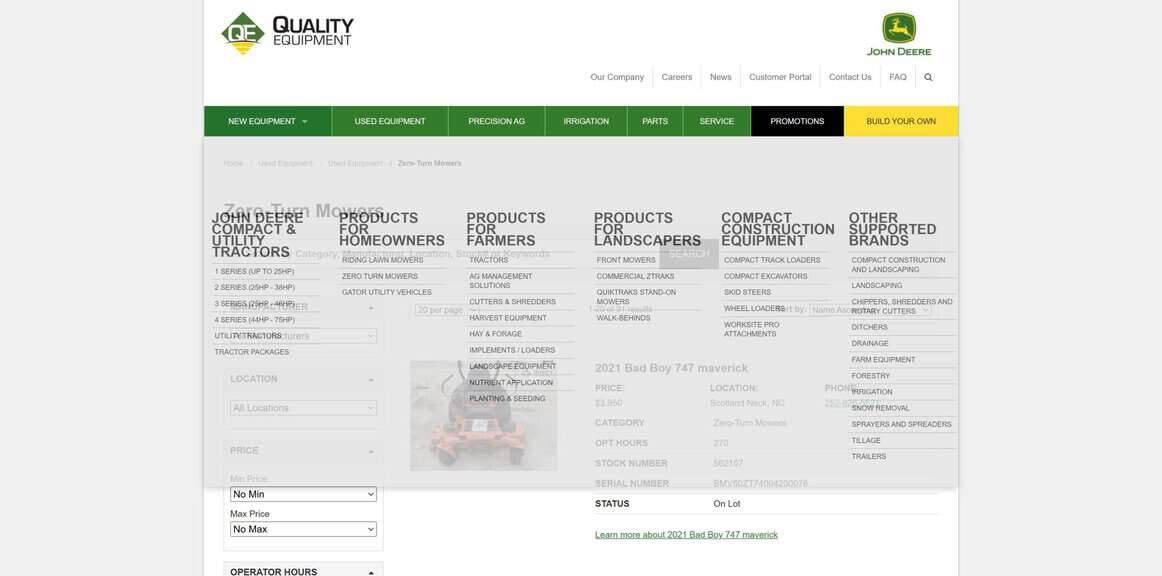Click the Bad Boy mower thumbnail image

click(484, 415)
